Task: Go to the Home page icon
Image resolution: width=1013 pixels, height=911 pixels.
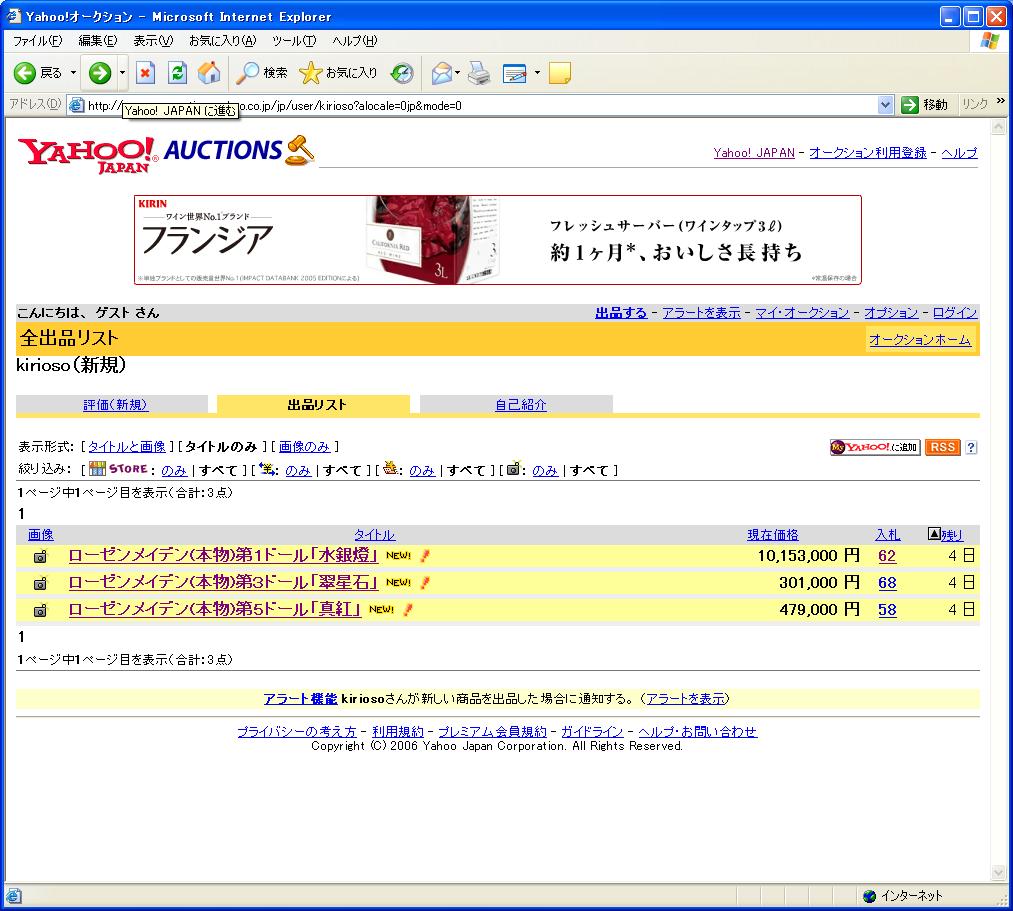Action: tap(209, 73)
